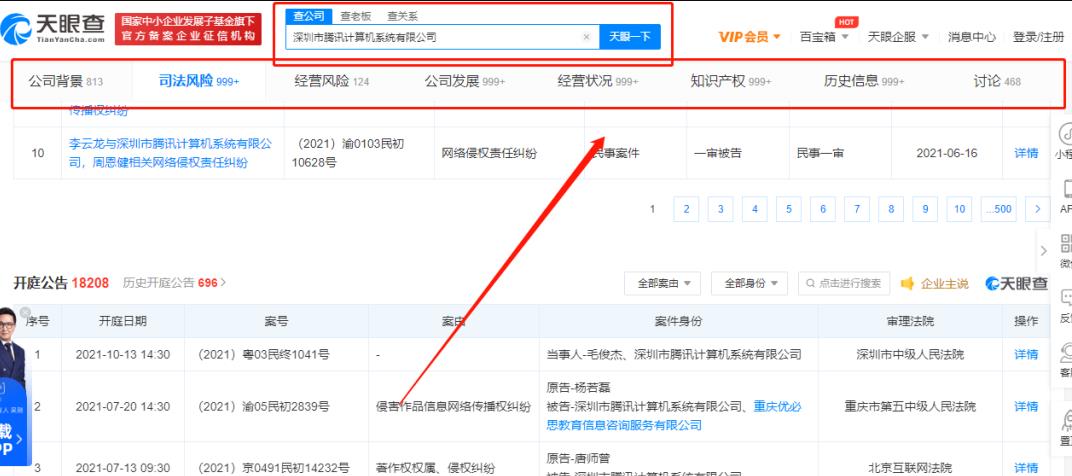Go to pagination page 3
The image size is (1072, 476).
tap(721, 209)
